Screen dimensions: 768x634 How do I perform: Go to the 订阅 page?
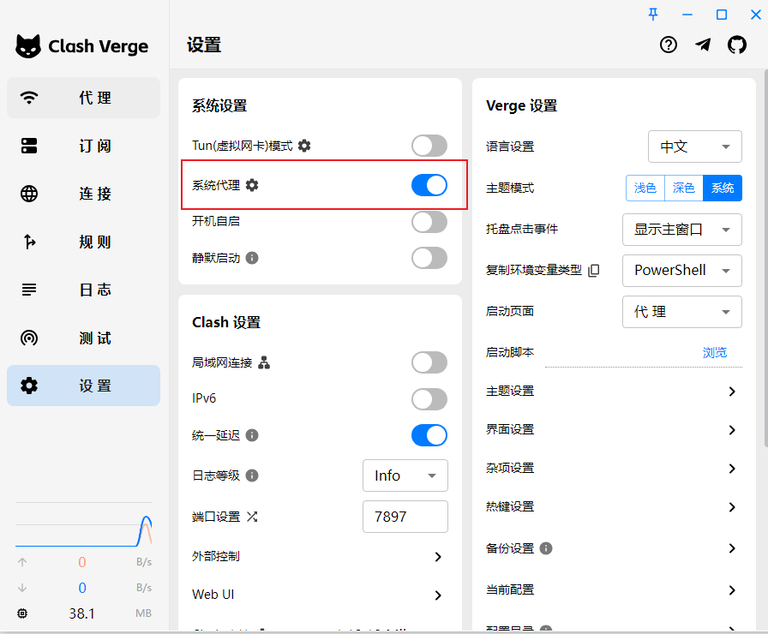pos(83,146)
